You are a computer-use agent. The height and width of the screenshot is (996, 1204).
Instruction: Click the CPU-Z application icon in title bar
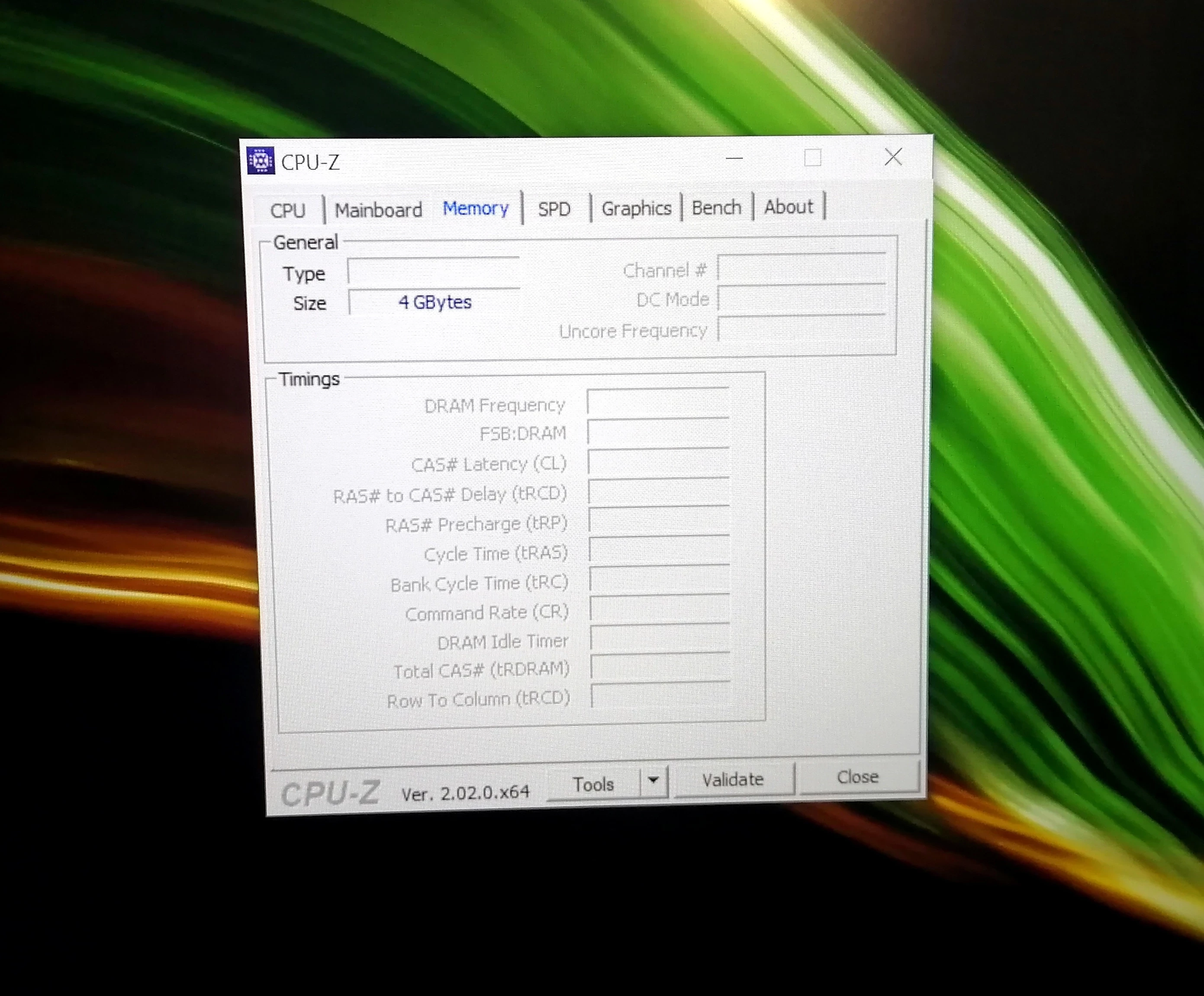coord(261,161)
